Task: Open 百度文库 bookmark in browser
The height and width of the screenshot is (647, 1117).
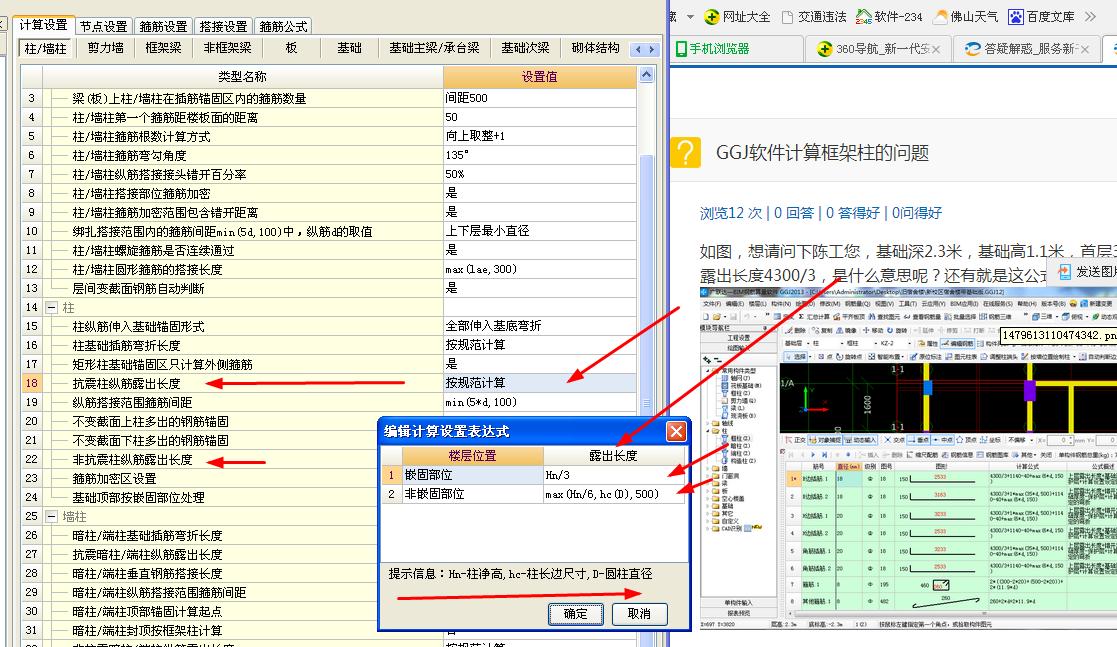Action: 1041,16
